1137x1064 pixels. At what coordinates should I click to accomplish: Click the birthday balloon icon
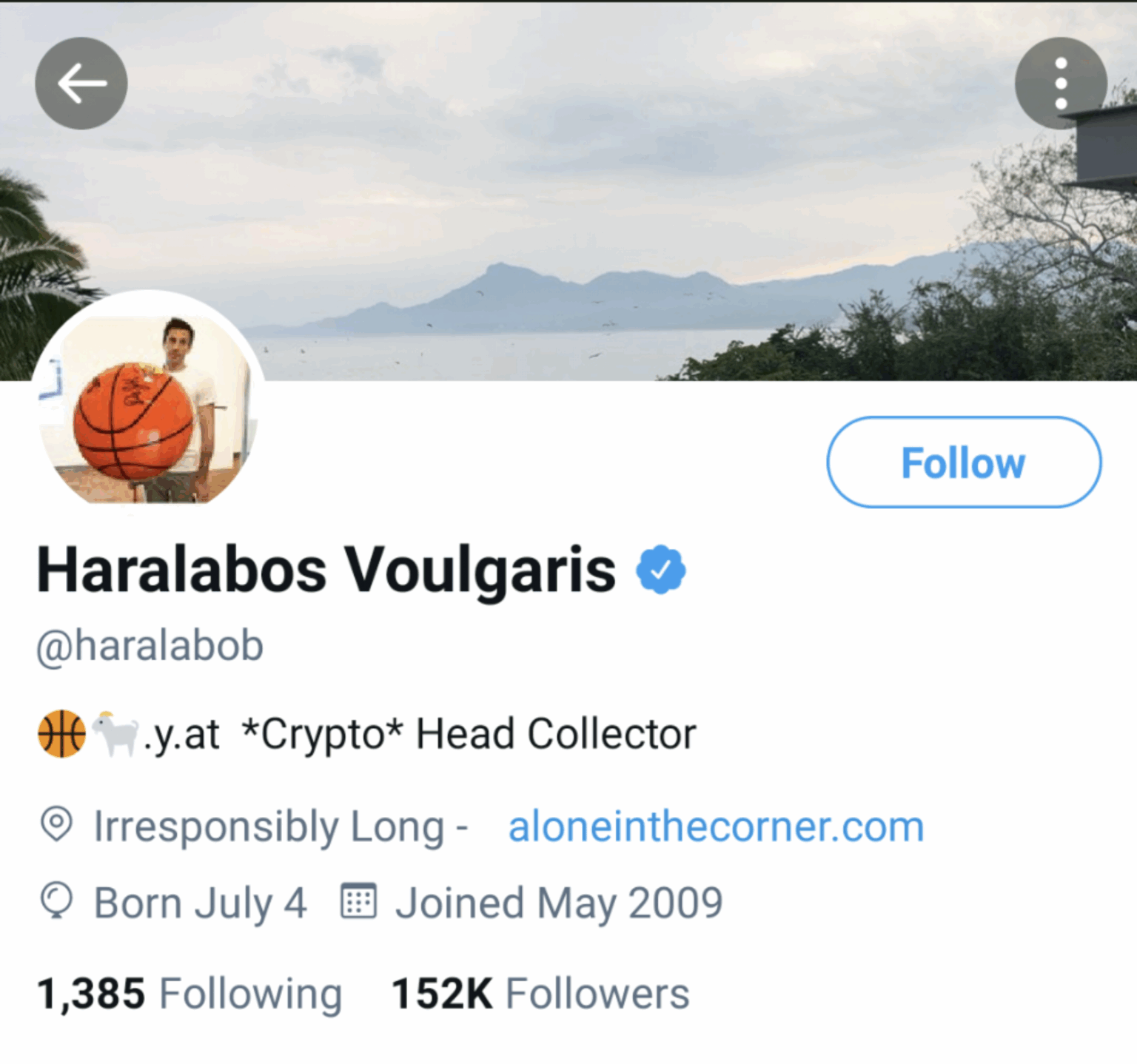(x=56, y=902)
